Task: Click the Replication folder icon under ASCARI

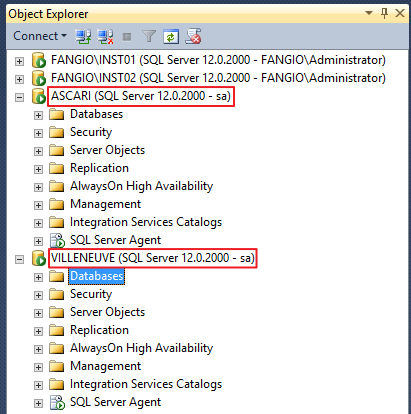Action: [x=56, y=168]
